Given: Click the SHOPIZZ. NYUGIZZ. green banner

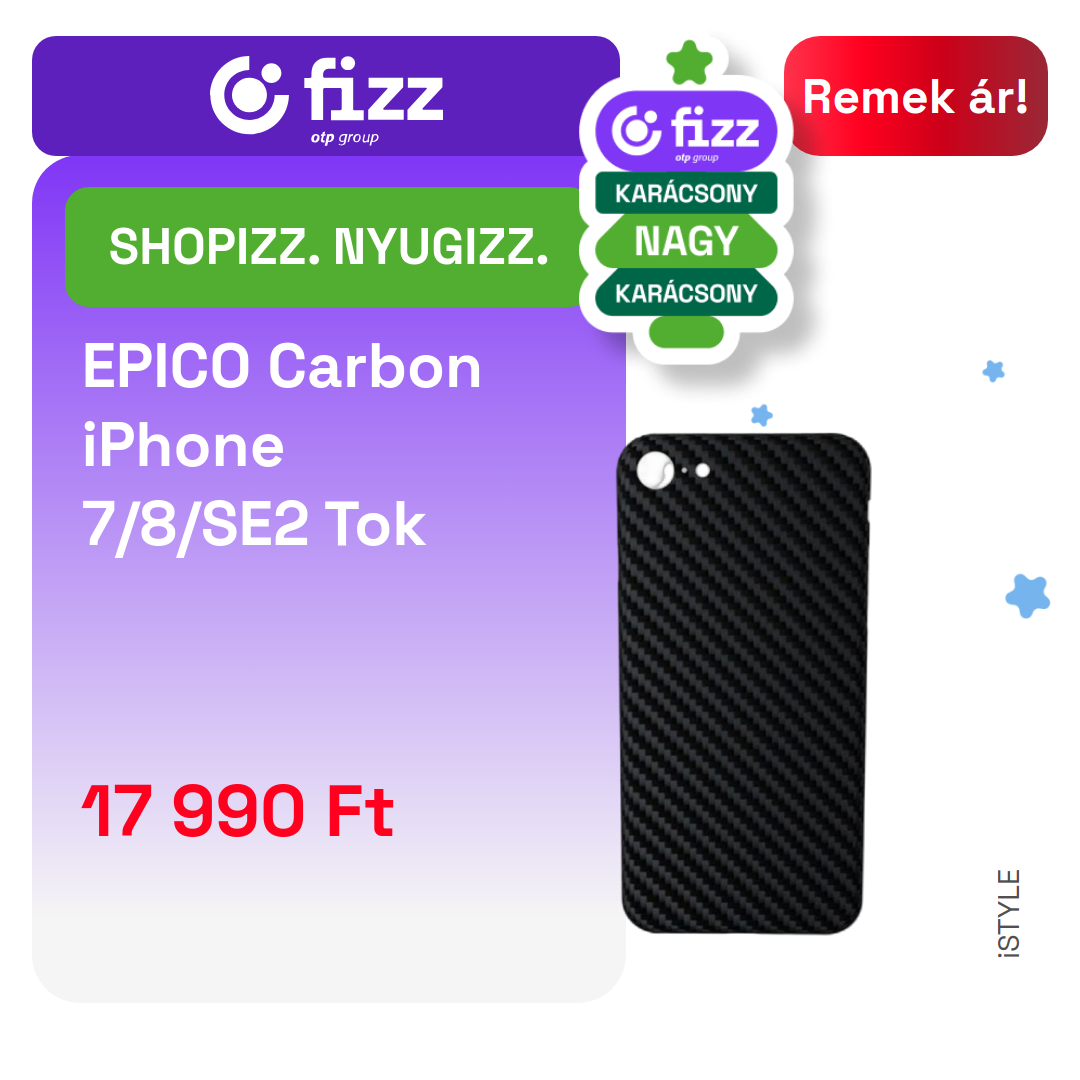Looking at the screenshot, I should click(x=326, y=247).
